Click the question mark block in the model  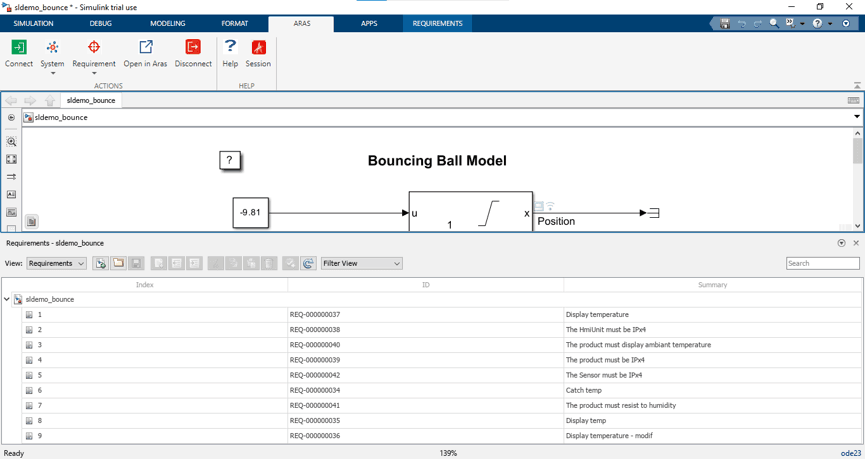(x=229, y=161)
